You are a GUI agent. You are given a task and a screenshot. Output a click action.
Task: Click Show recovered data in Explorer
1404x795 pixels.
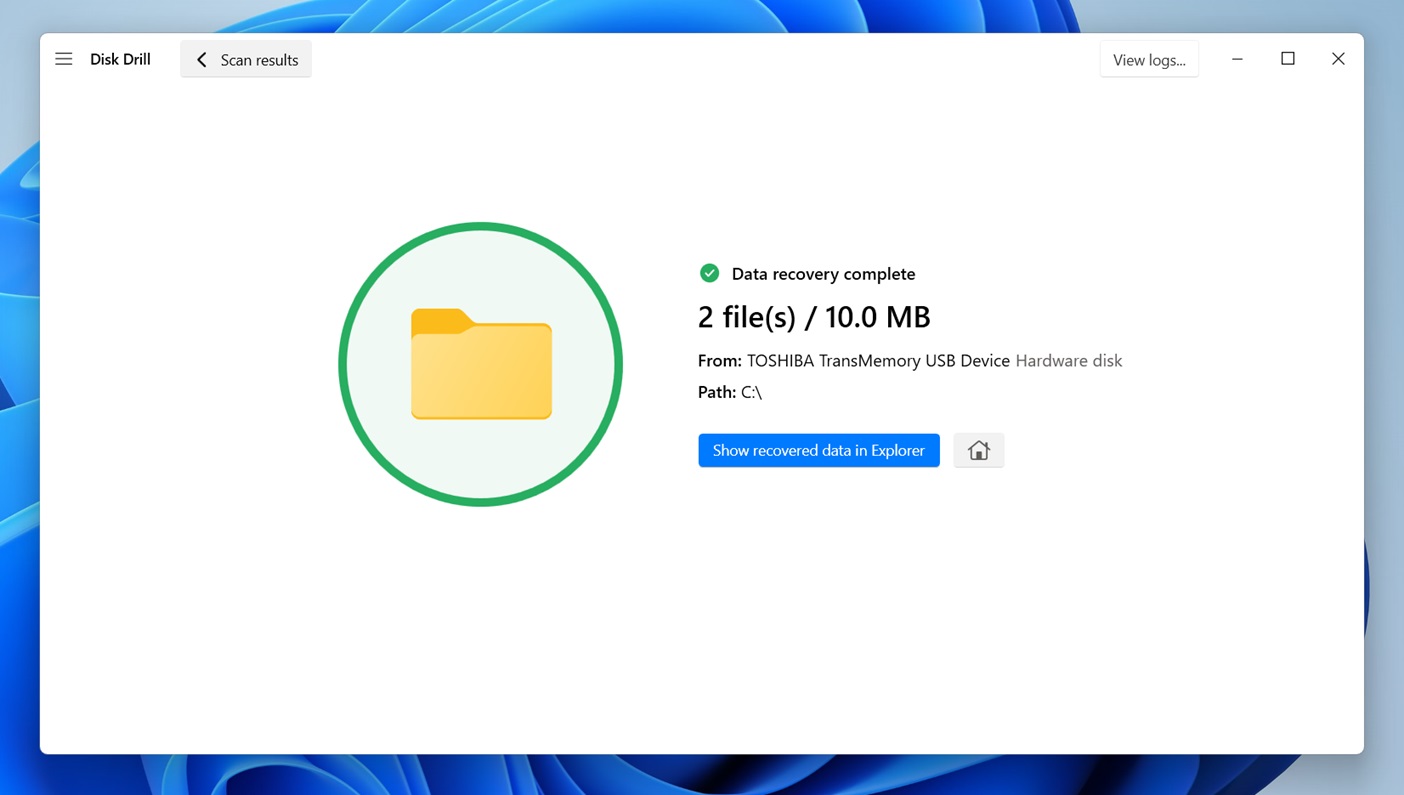[819, 450]
